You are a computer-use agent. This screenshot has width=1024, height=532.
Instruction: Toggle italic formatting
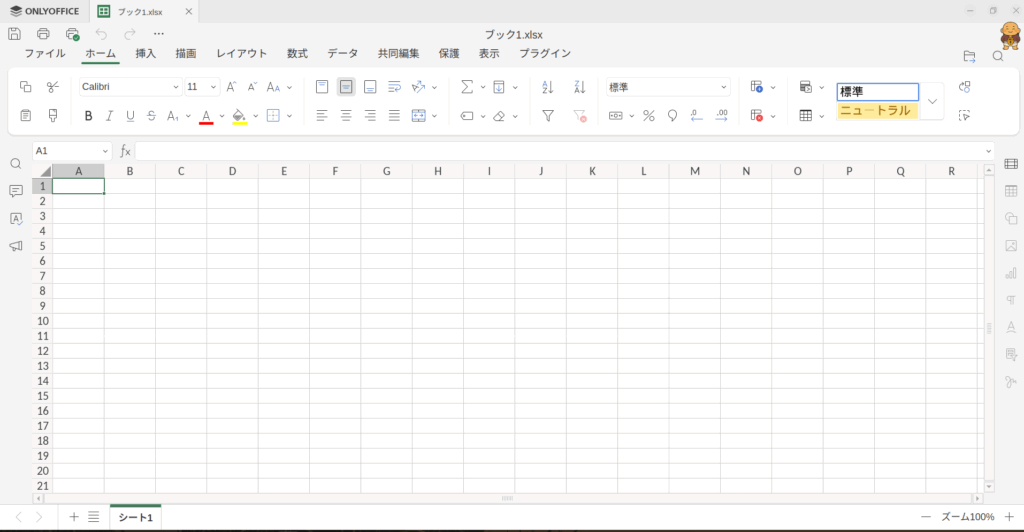pos(109,116)
